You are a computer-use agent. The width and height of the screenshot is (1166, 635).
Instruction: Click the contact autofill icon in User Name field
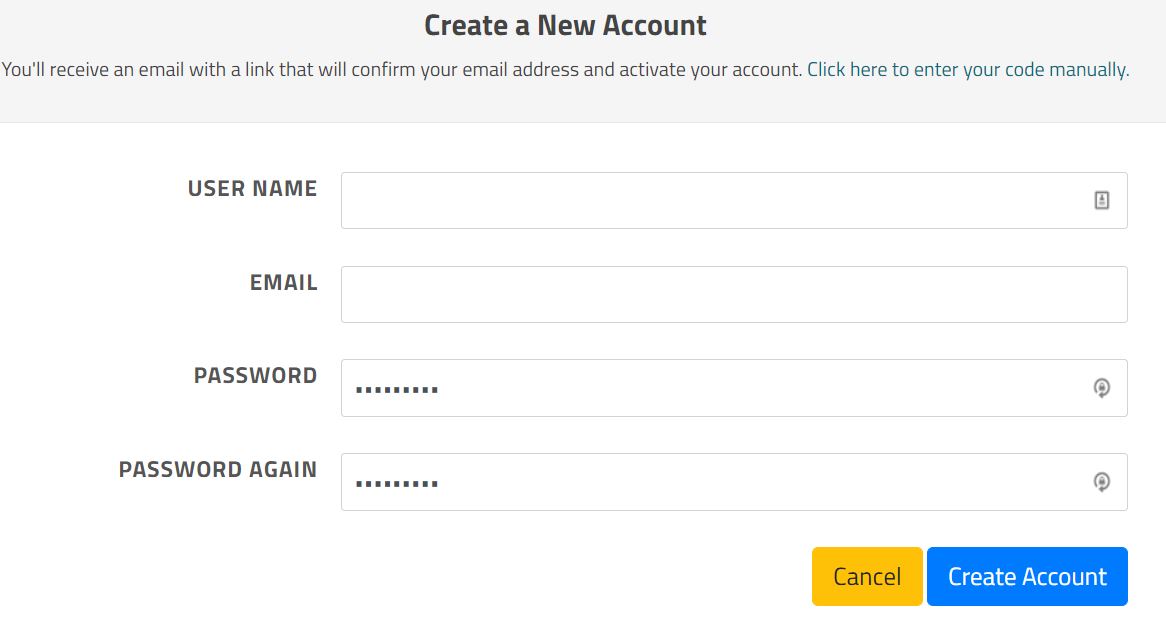1101,201
